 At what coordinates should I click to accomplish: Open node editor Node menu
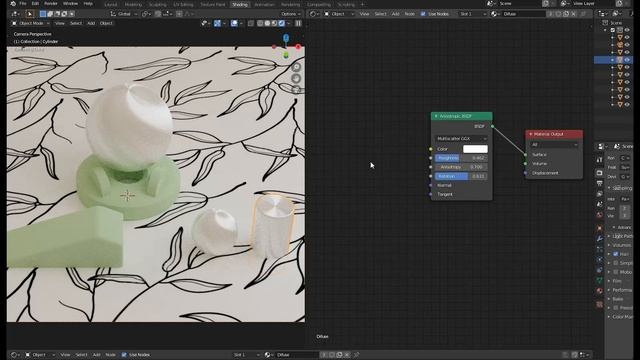[x=409, y=14]
